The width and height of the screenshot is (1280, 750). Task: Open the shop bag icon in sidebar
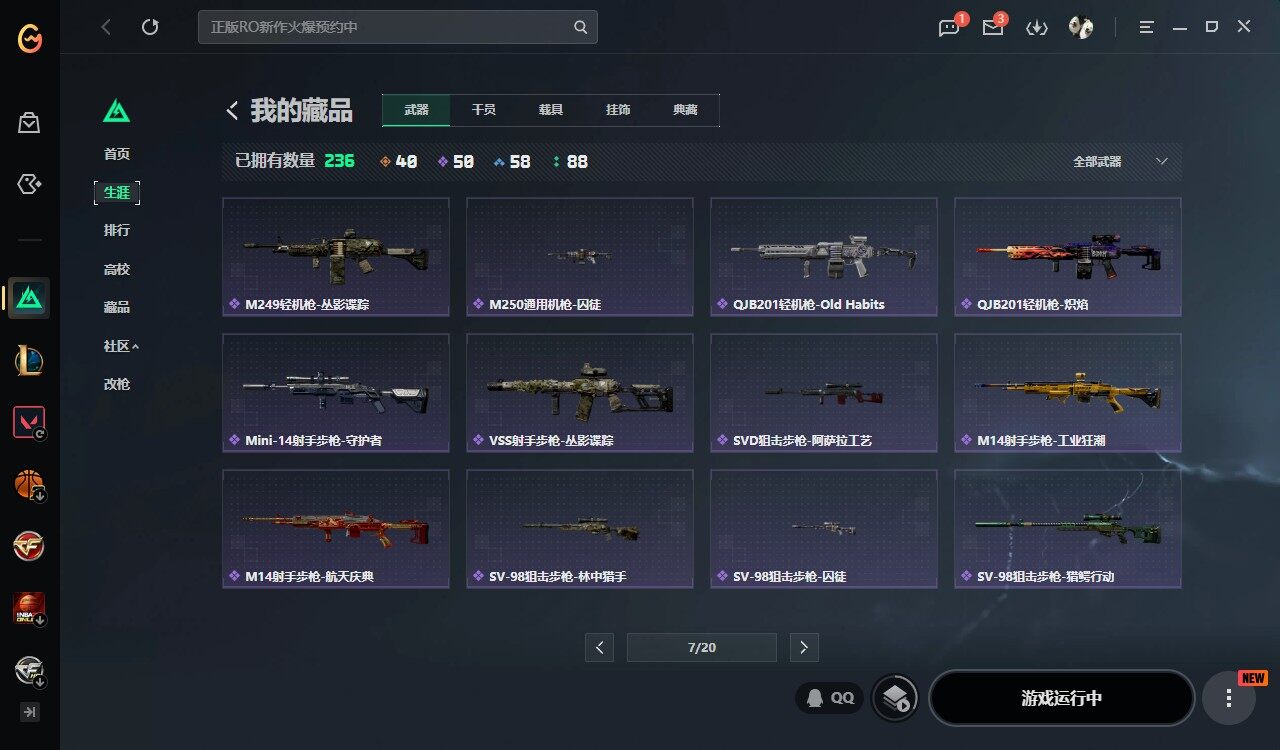29,123
